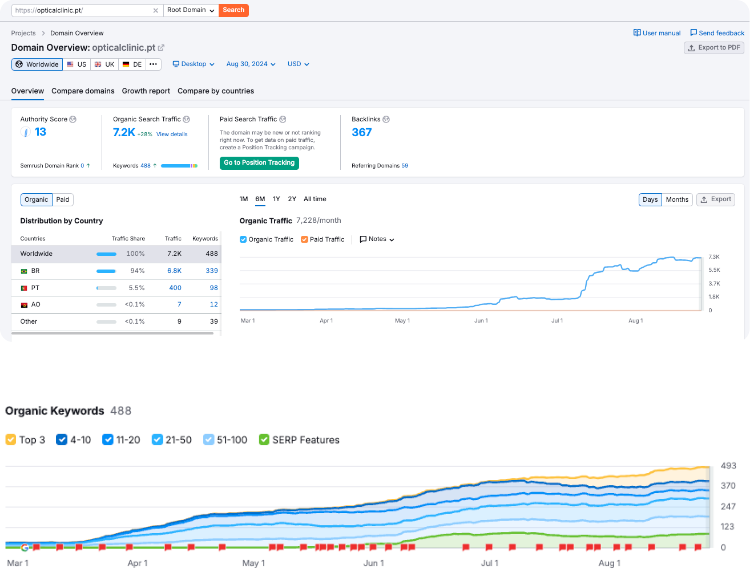Click the User manual book icon

(637, 33)
